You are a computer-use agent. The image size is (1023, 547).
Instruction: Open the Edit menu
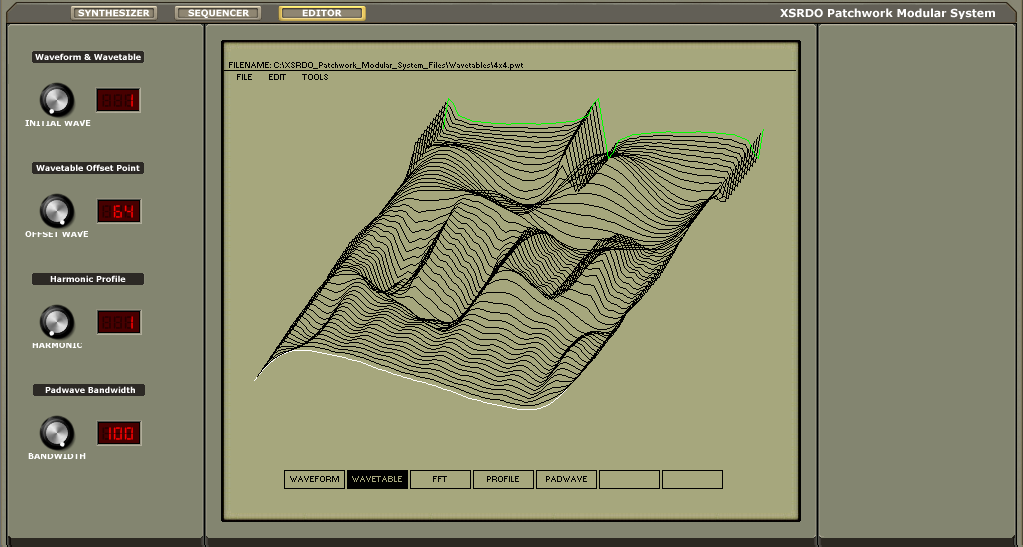[277, 77]
